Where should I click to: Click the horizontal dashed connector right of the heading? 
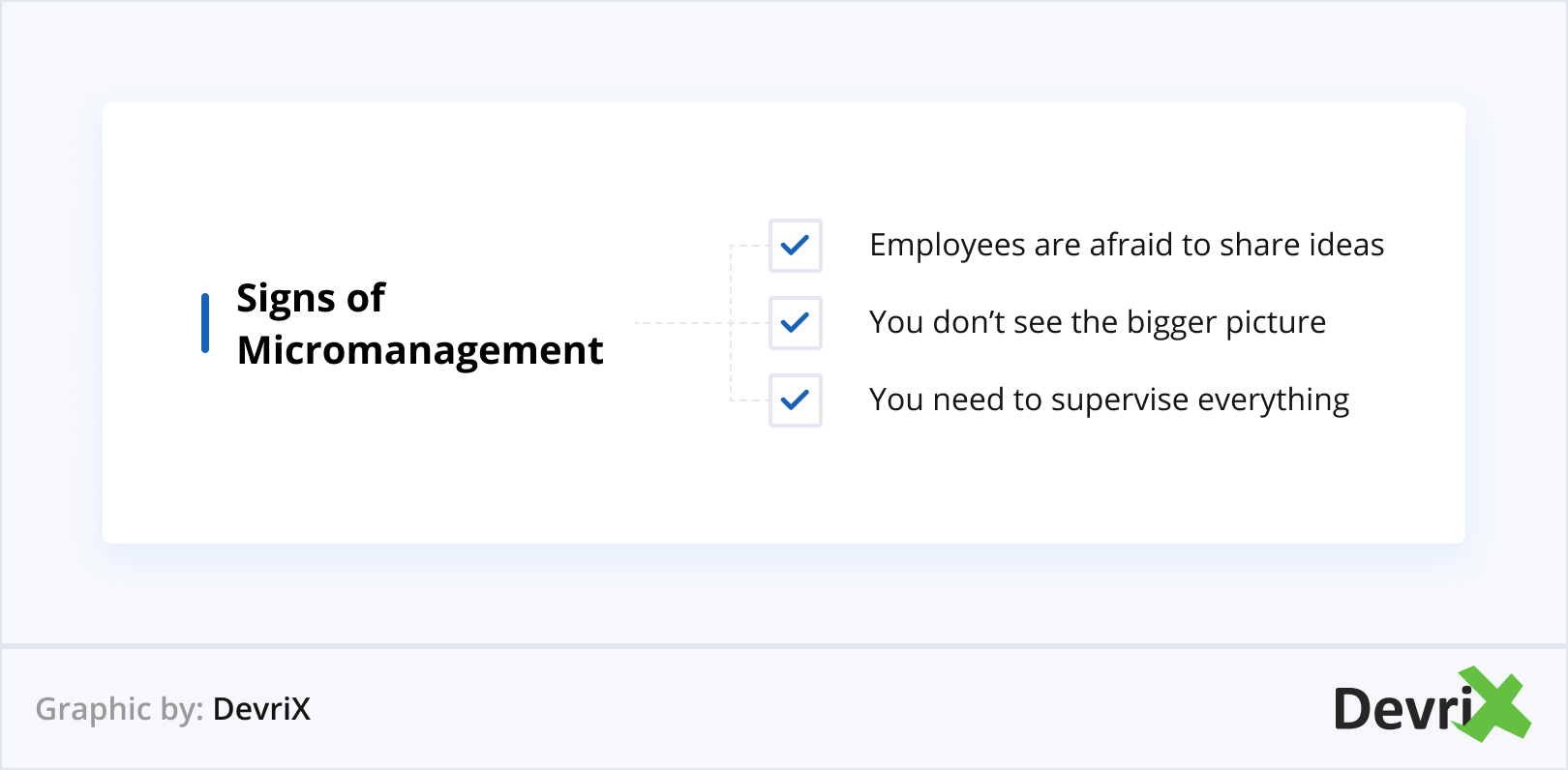tap(682, 323)
